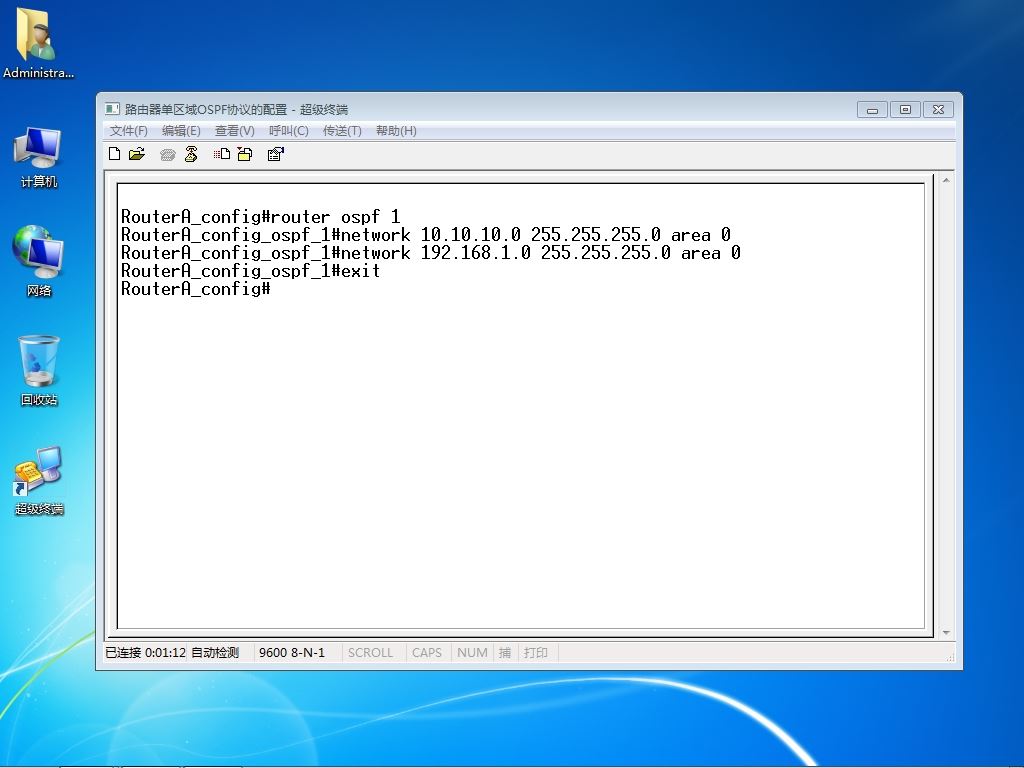Select the Administrator folder desktop icon
Screen dimensions: 1024x768
tap(38, 43)
